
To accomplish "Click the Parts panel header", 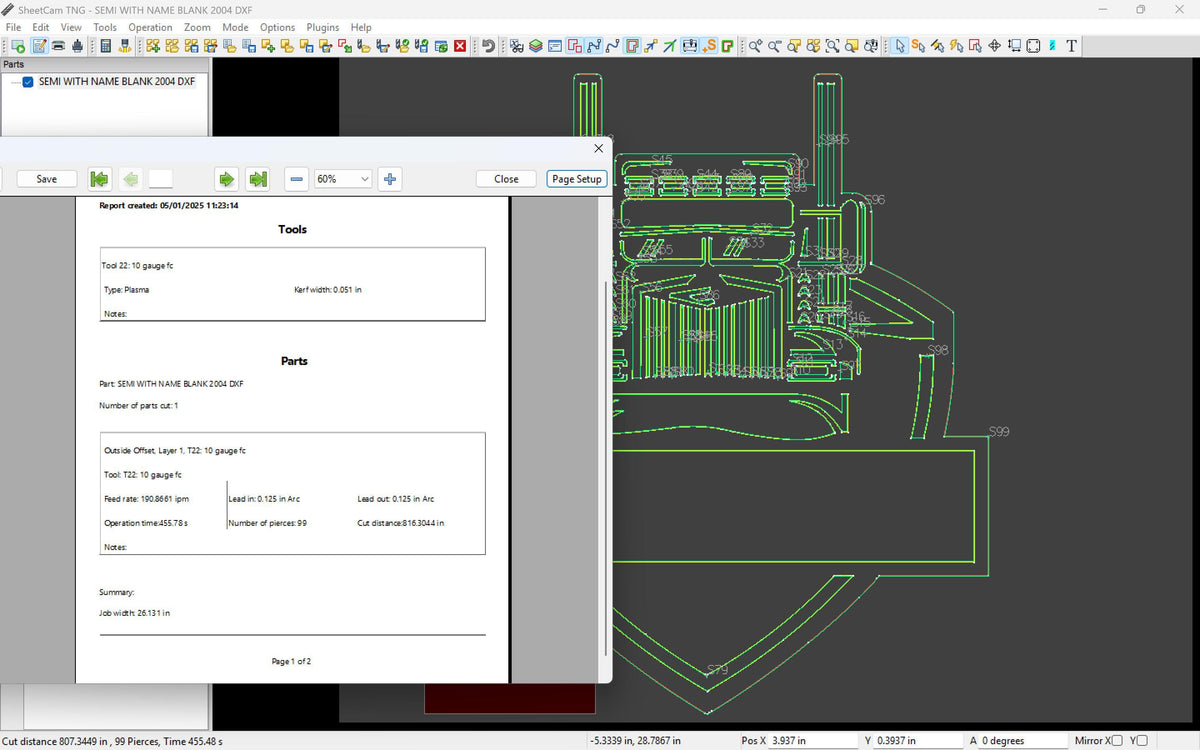I will pyautogui.click(x=104, y=64).
